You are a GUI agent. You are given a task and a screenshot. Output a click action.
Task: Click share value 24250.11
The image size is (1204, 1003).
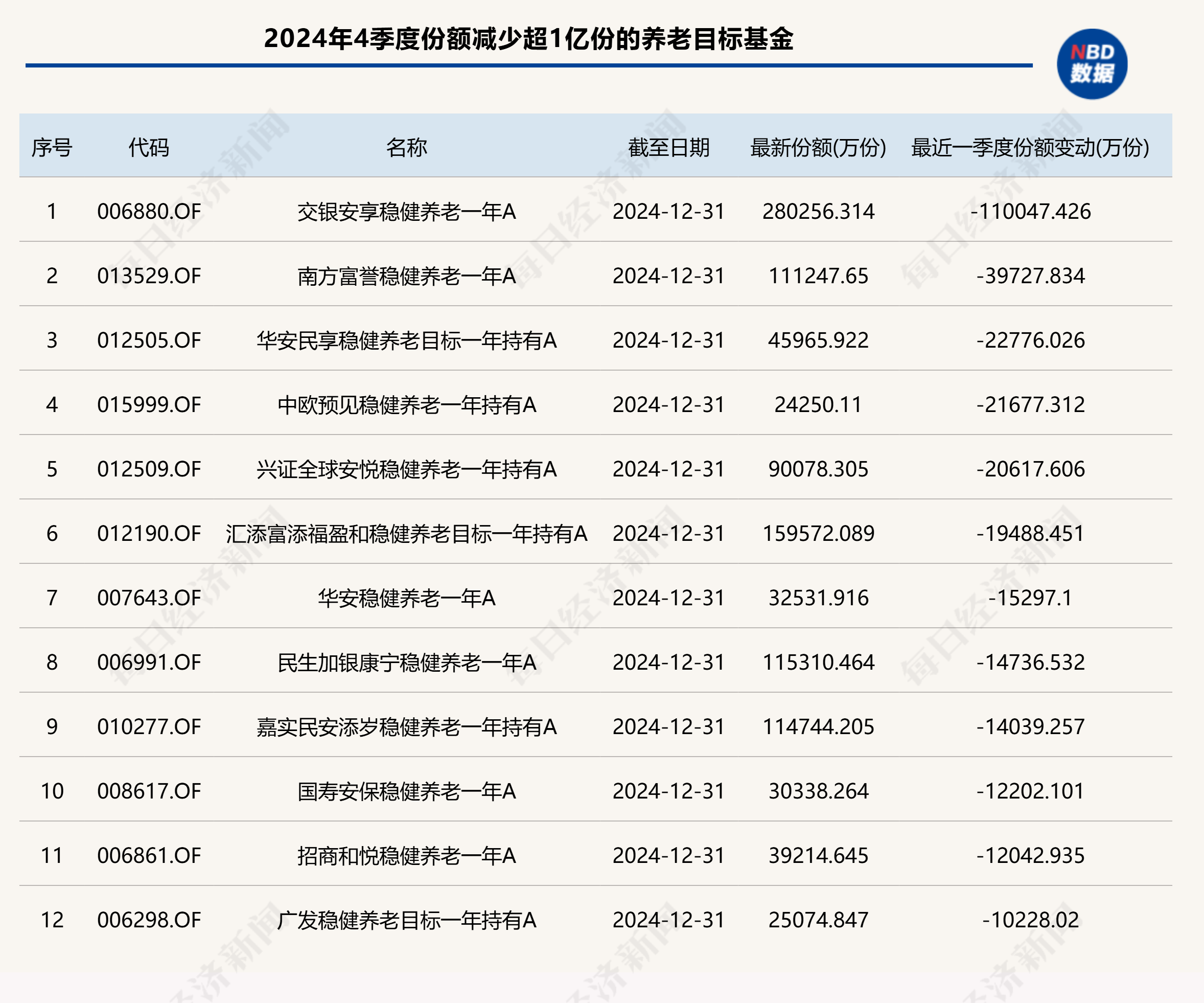click(818, 405)
